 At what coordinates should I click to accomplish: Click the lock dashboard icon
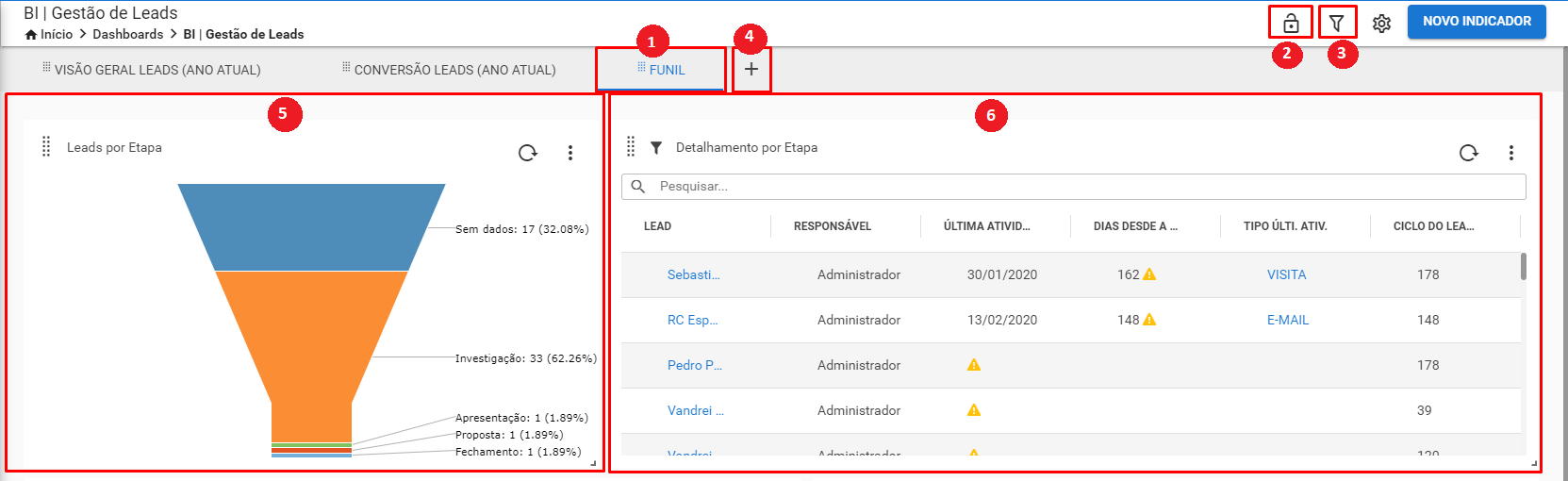pos(1291,23)
